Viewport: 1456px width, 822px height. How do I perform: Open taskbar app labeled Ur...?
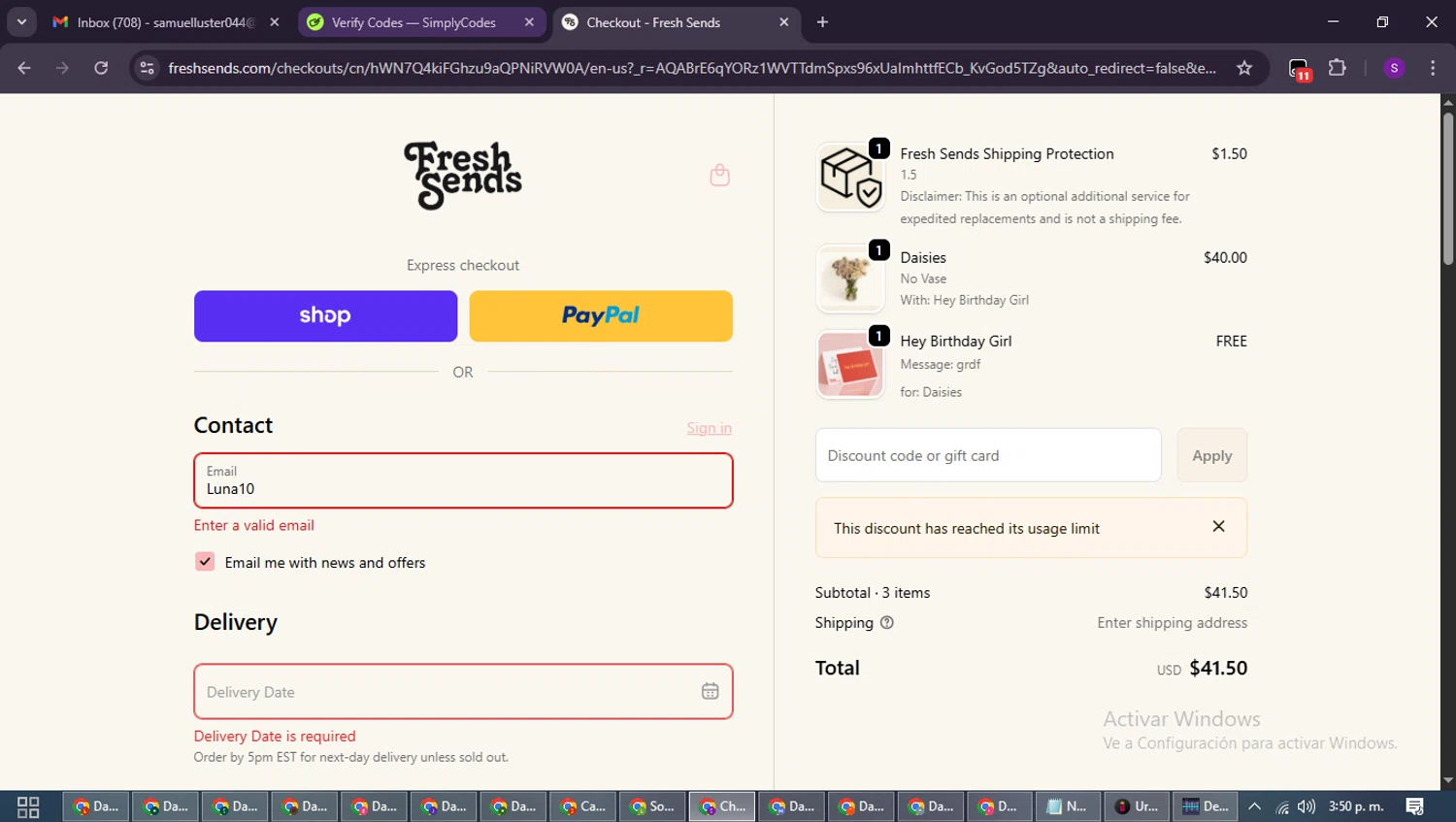1137,806
